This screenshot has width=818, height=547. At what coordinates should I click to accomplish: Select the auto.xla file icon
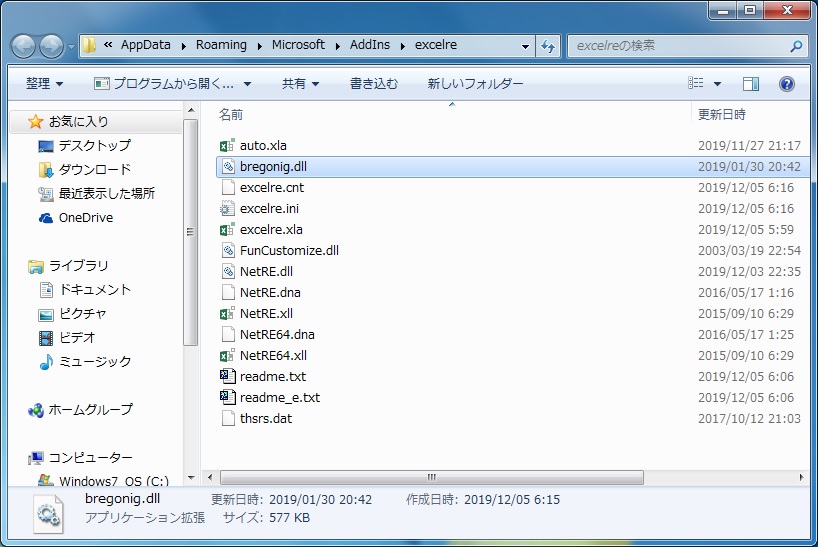(227, 146)
